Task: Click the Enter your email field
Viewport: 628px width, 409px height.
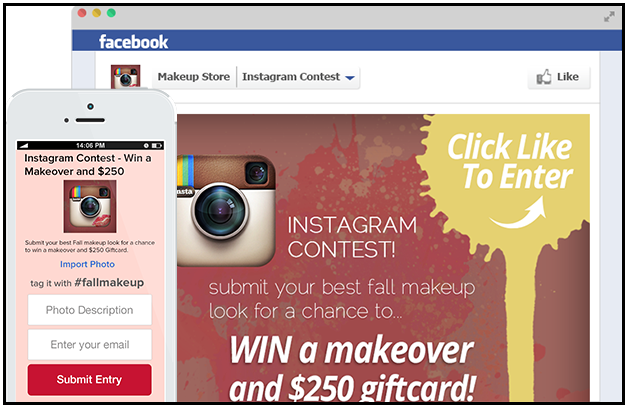Action: [x=90, y=345]
